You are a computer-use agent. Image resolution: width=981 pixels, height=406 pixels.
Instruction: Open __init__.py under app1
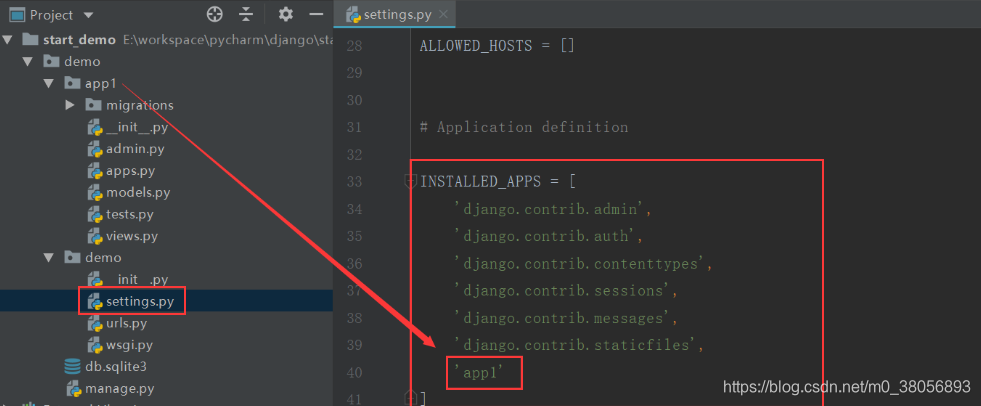point(137,127)
